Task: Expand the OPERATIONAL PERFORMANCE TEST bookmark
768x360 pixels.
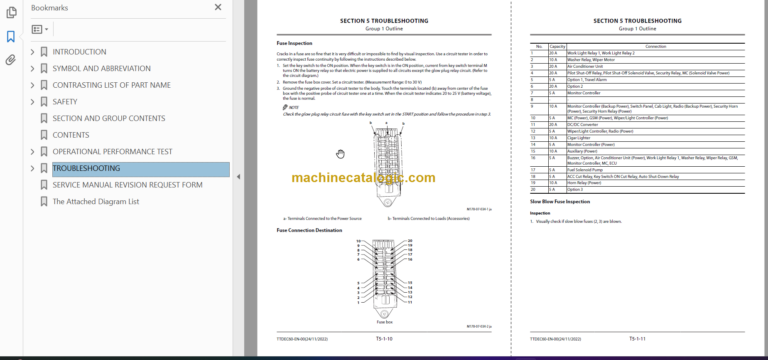Action: pyautogui.click(x=32, y=152)
